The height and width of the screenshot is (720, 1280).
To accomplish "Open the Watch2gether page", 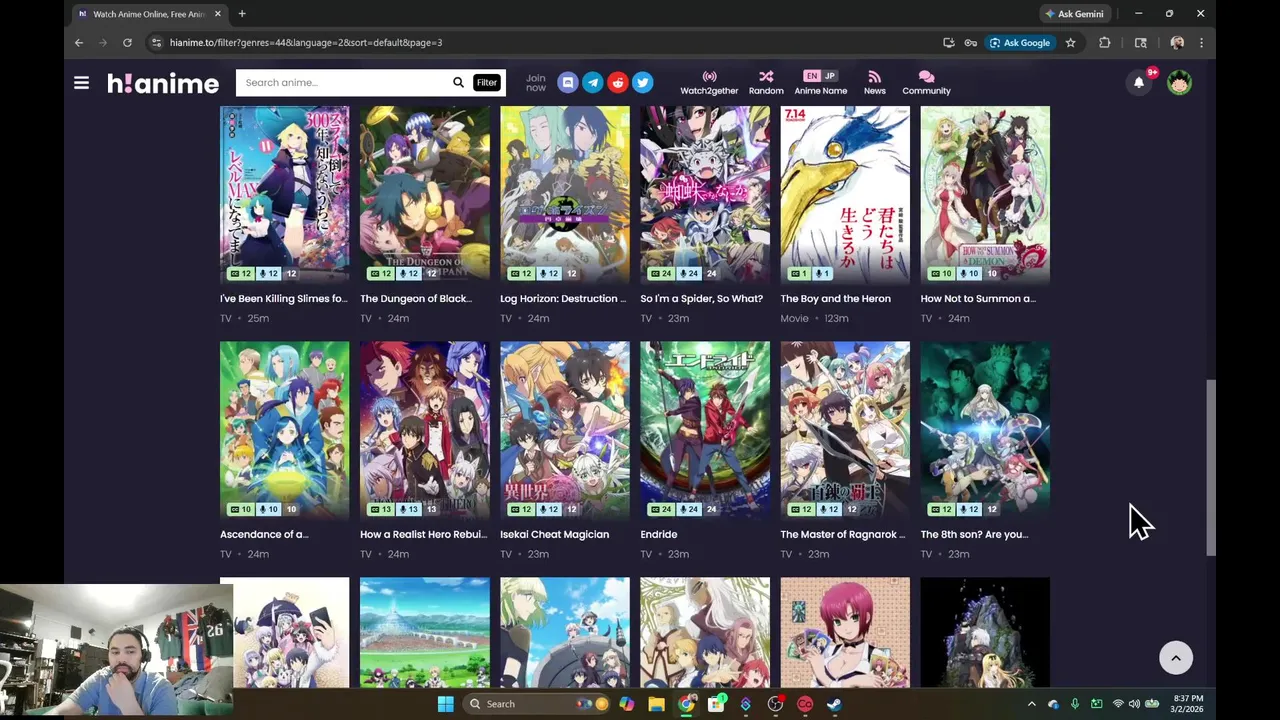I will [709, 83].
